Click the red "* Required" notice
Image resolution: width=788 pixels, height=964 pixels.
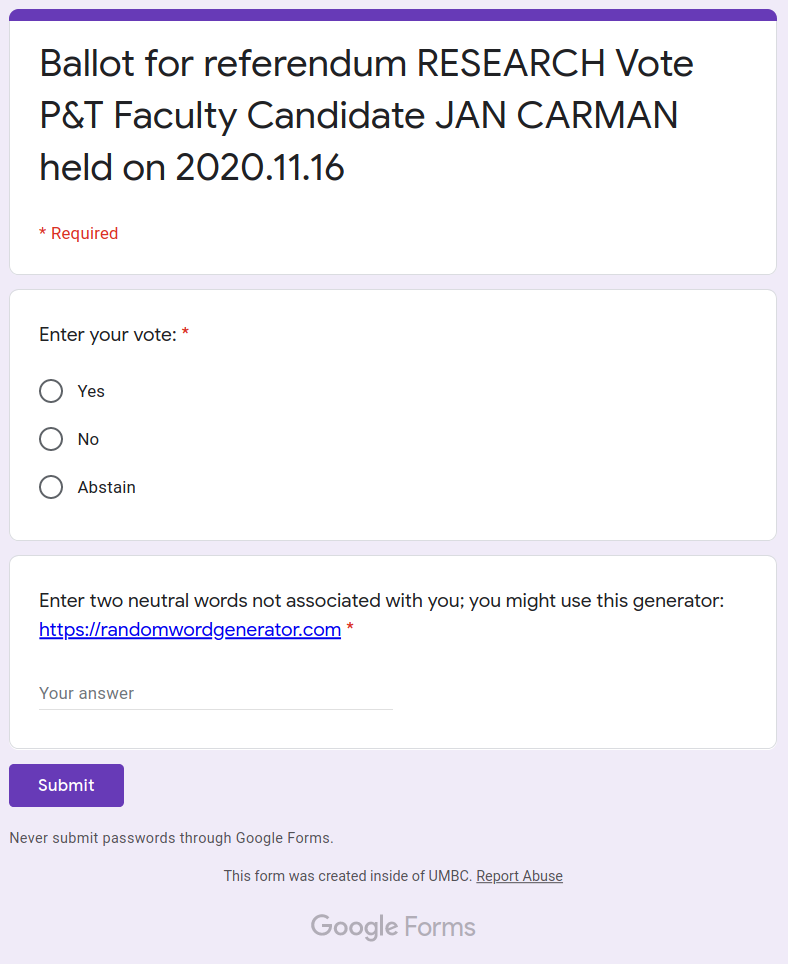79,234
